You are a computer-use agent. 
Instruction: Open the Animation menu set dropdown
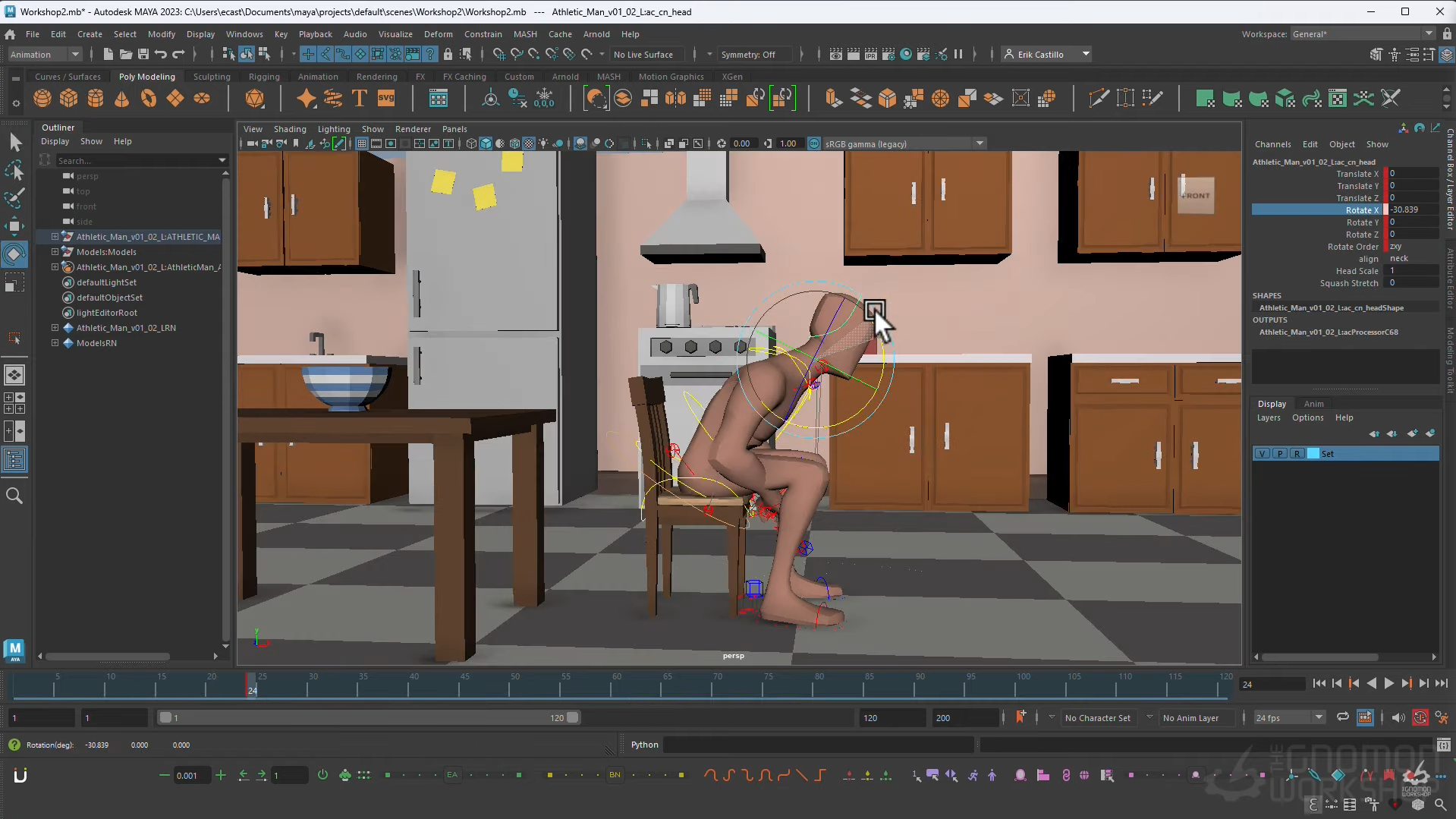click(x=44, y=54)
